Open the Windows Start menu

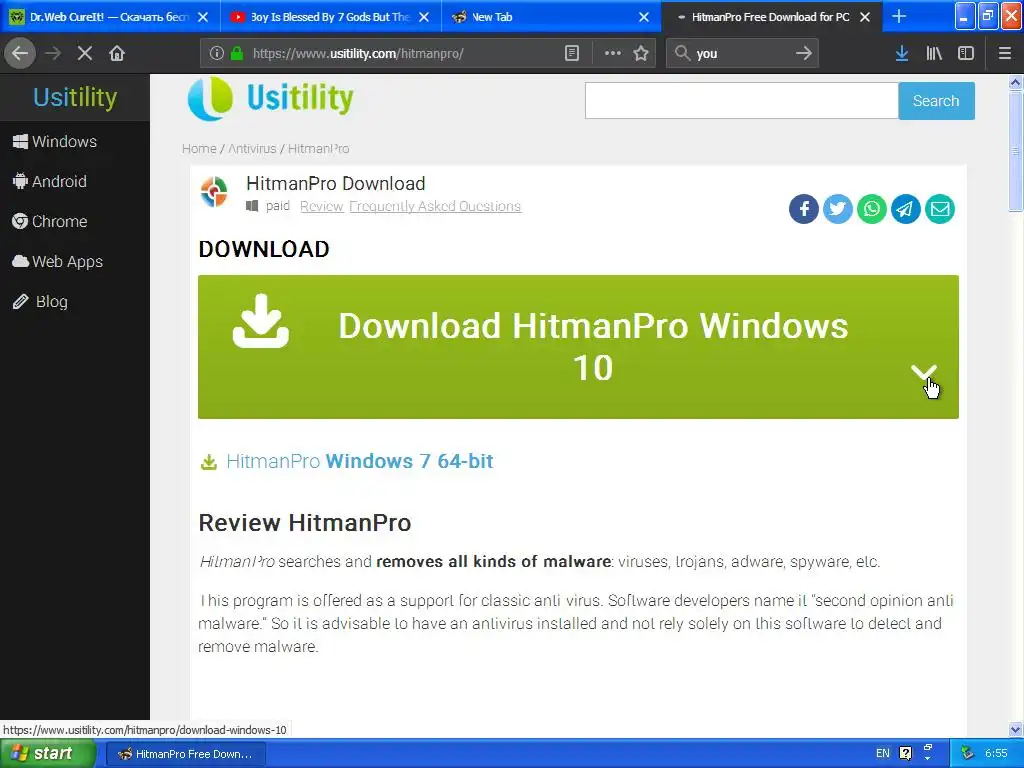point(47,754)
